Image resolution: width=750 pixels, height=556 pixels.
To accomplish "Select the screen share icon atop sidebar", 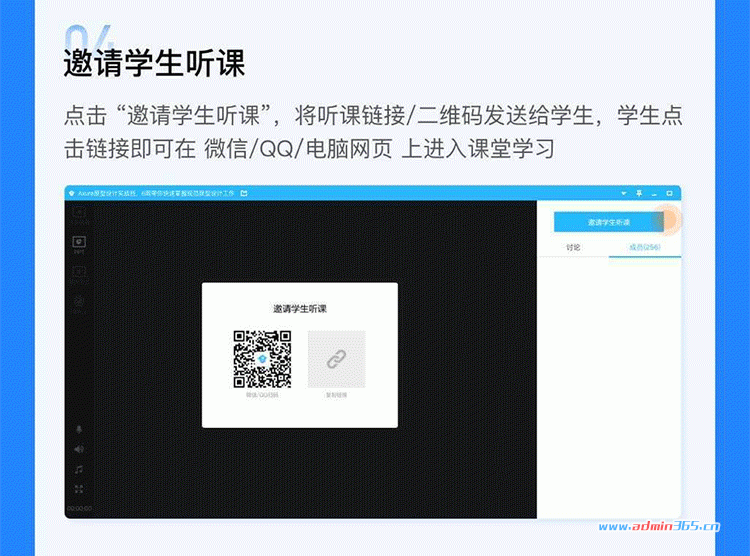I will tap(79, 214).
